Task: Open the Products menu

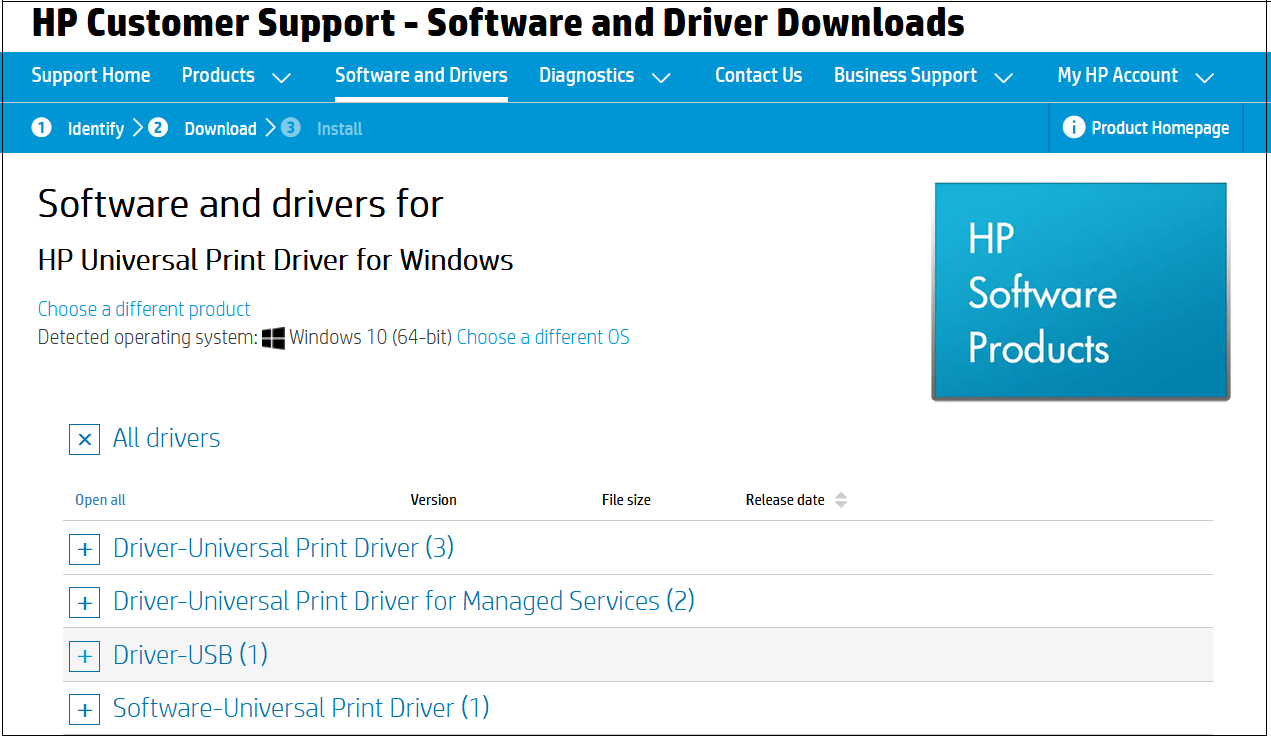Action: (218, 75)
